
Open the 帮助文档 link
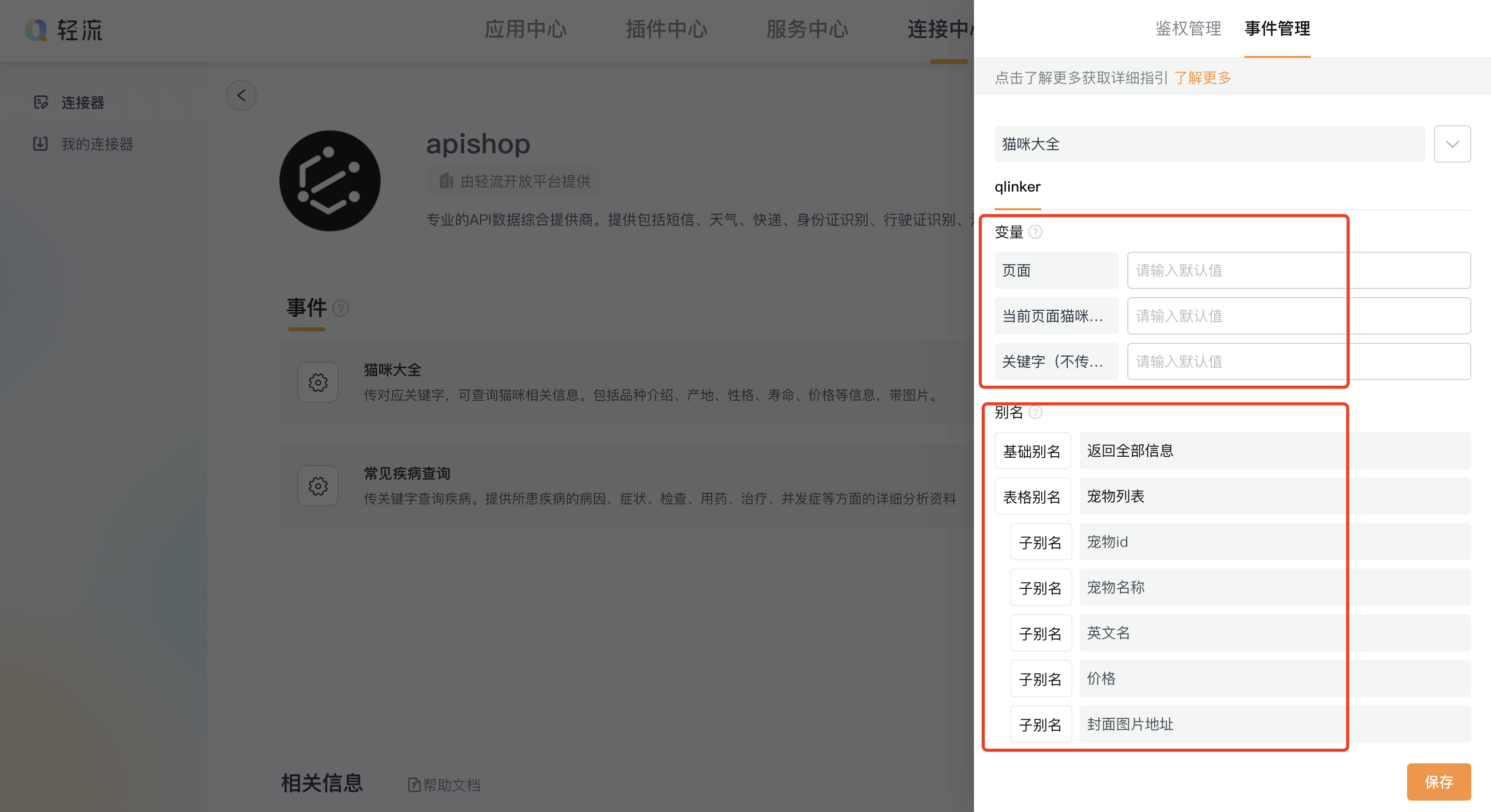coord(451,785)
